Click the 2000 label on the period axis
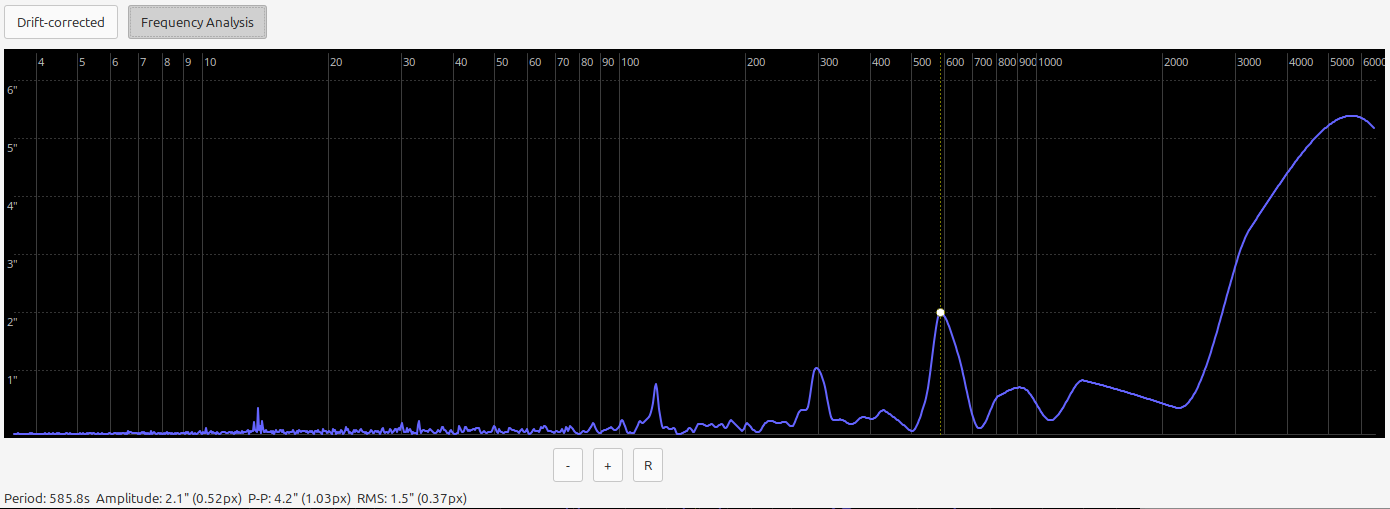The width and height of the screenshot is (1390, 509). [x=1176, y=62]
